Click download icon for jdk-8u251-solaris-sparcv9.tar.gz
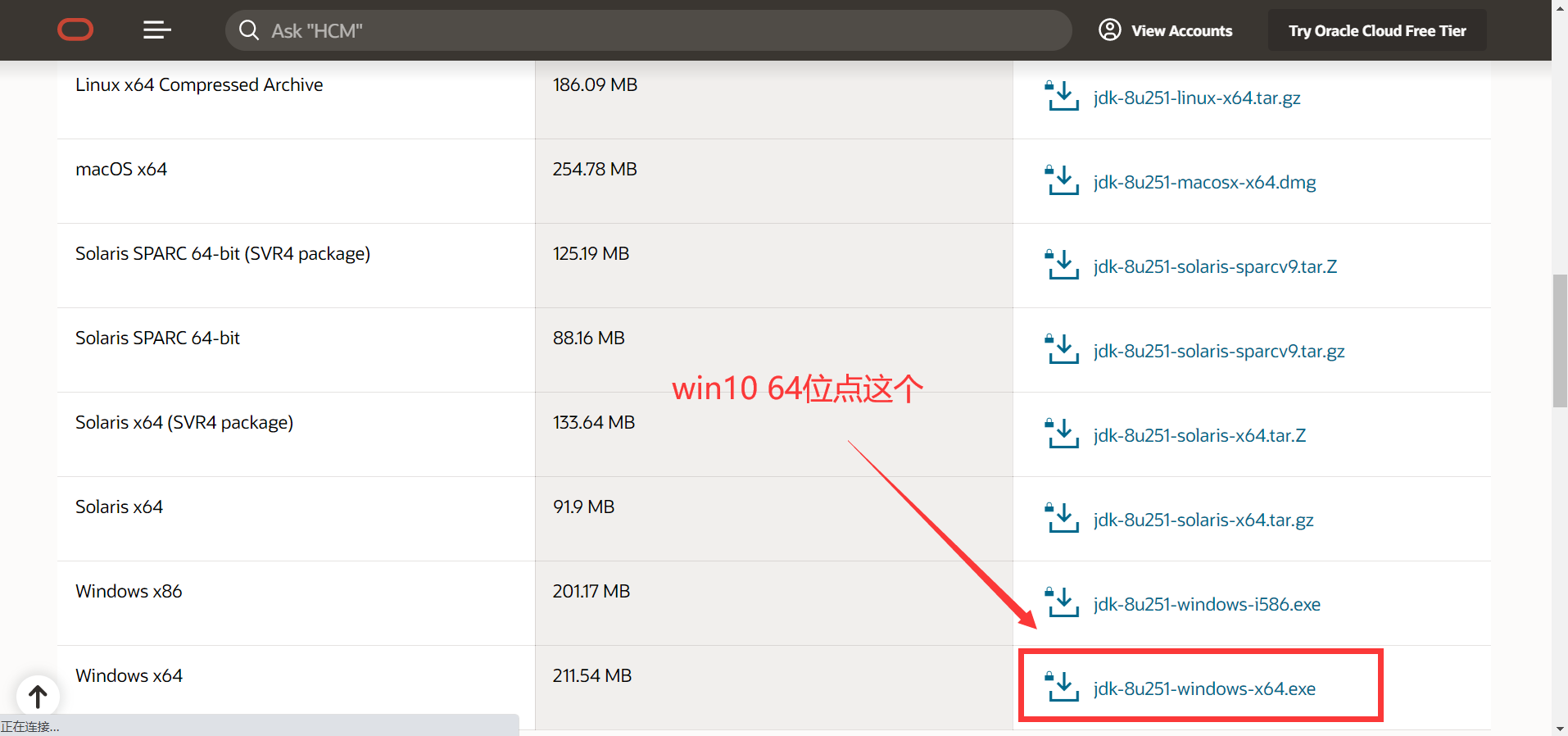This screenshot has height=736, width=1568. [x=1062, y=349]
